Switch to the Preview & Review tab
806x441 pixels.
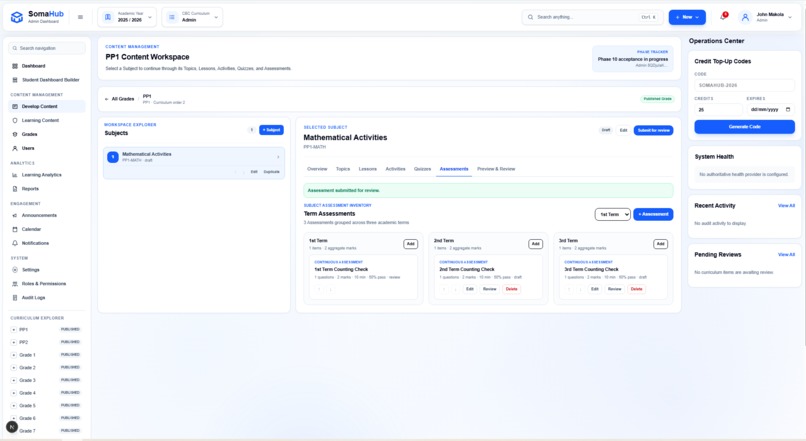pos(496,169)
